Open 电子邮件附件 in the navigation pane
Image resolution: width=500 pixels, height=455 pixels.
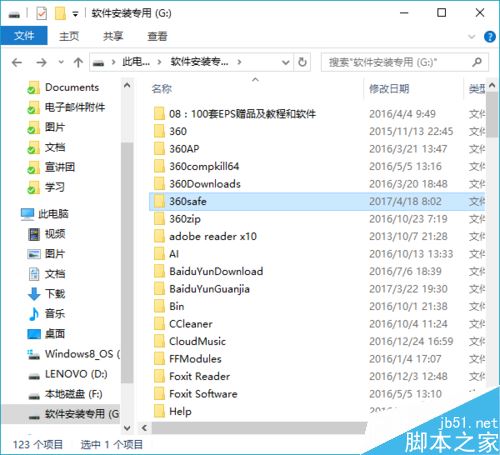click(75, 107)
